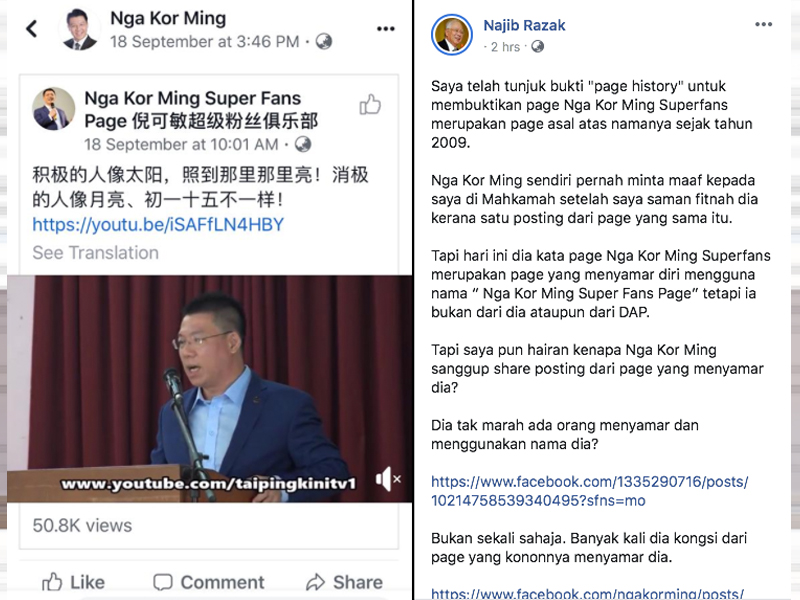Open the Super Fans Page avatar

[x=53, y=108]
